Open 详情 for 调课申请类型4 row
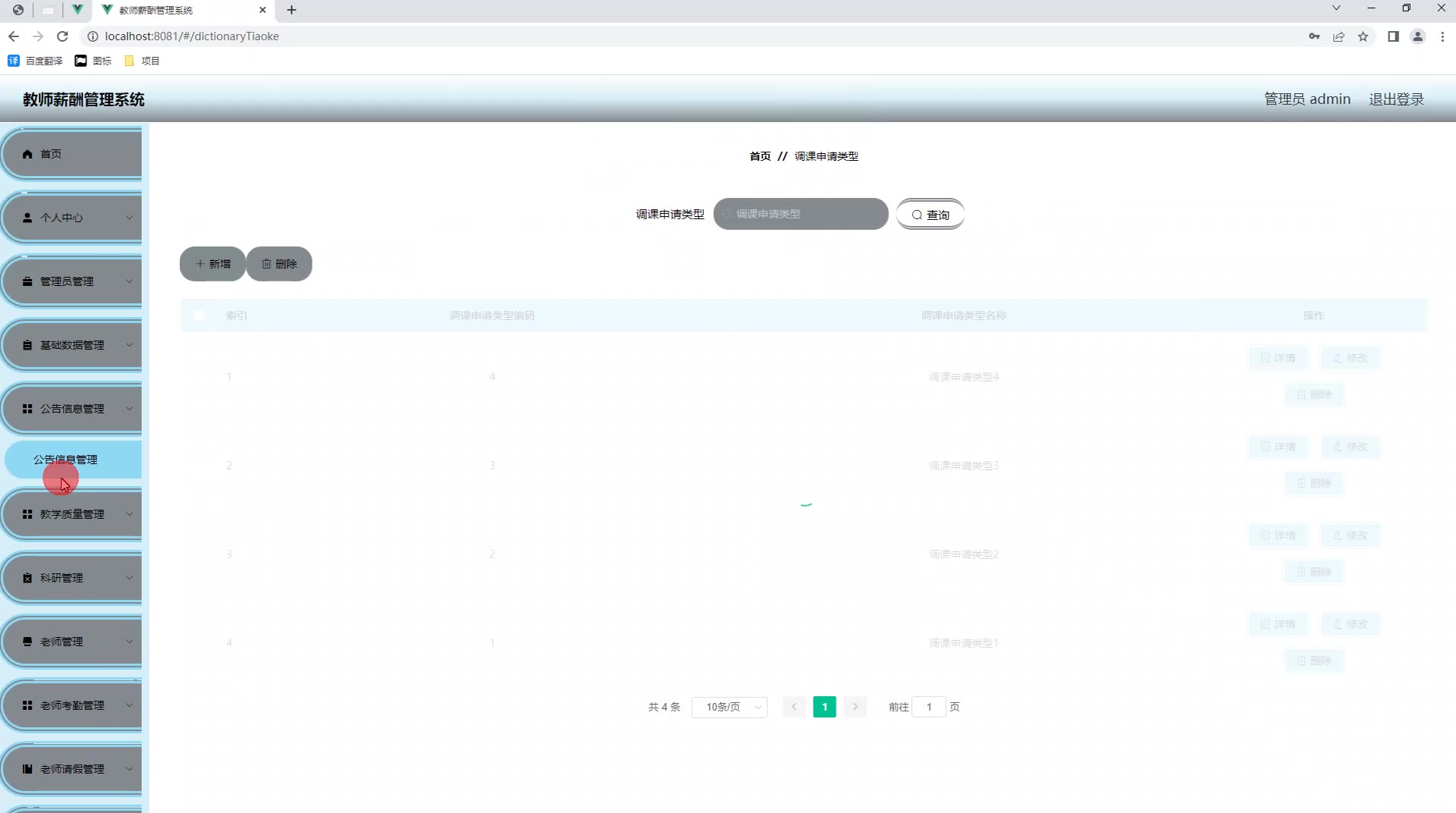 point(1279,358)
